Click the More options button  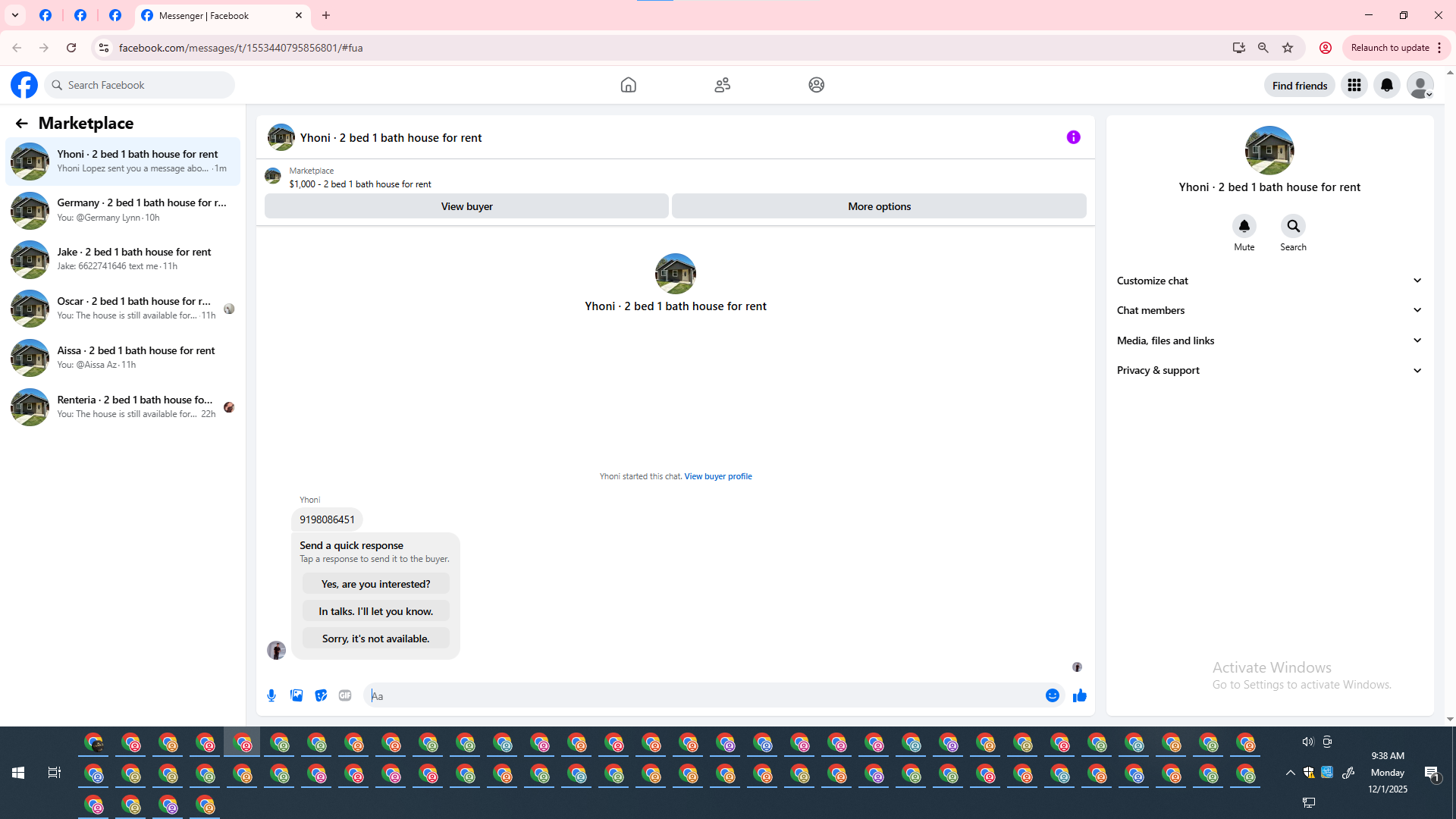point(879,206)
